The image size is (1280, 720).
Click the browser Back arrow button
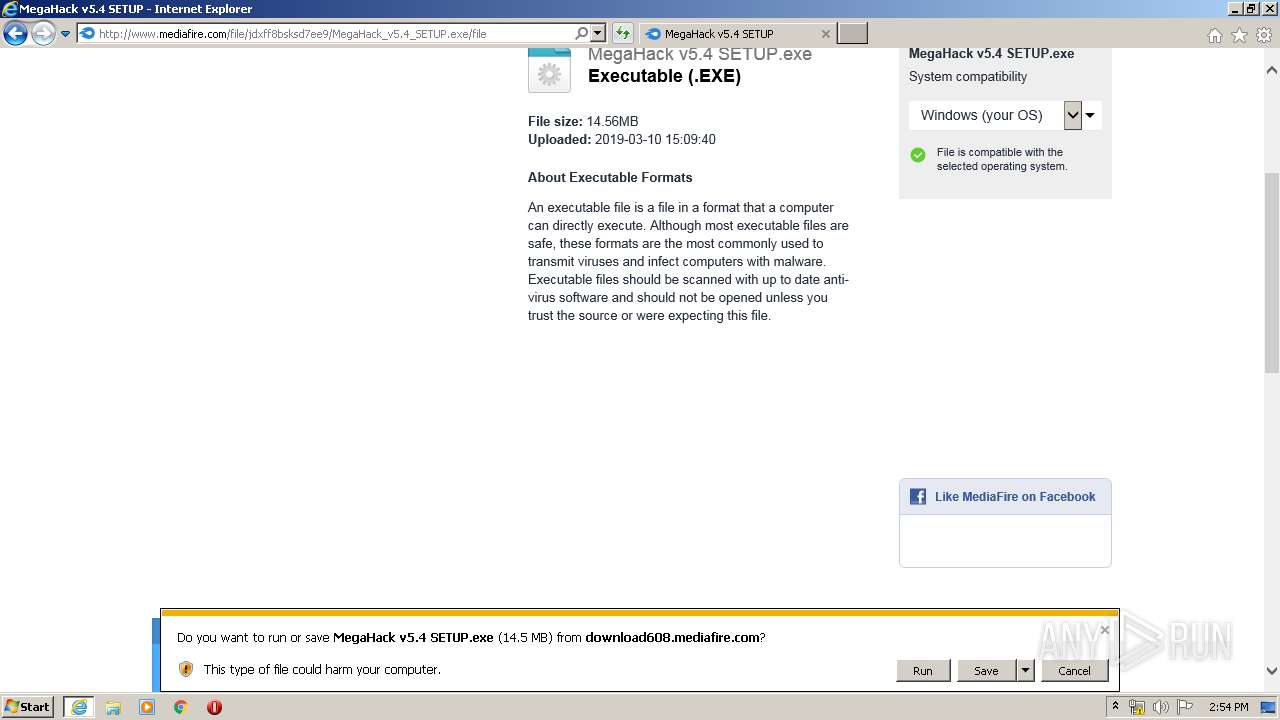(x=15, y=34)
